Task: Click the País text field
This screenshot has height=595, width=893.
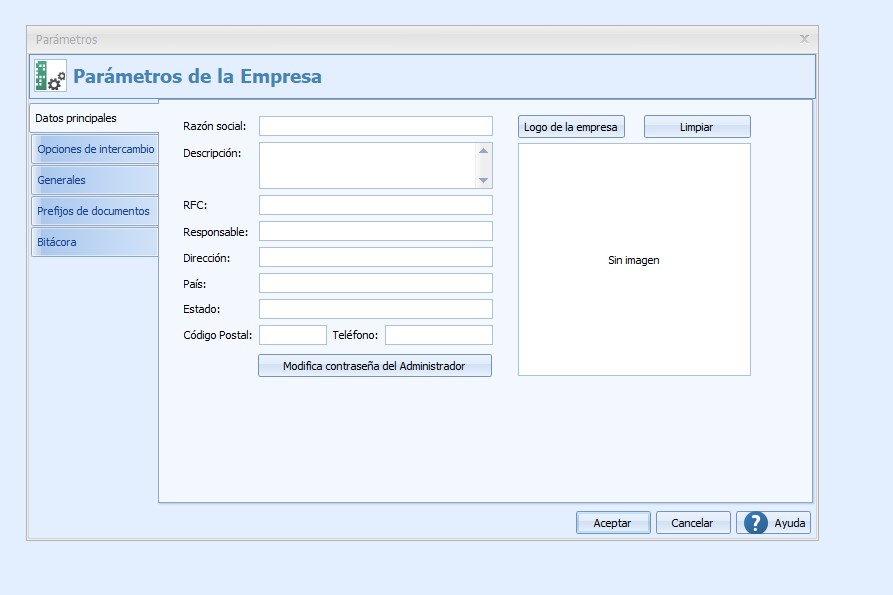Action: click(x=376, y=283)
